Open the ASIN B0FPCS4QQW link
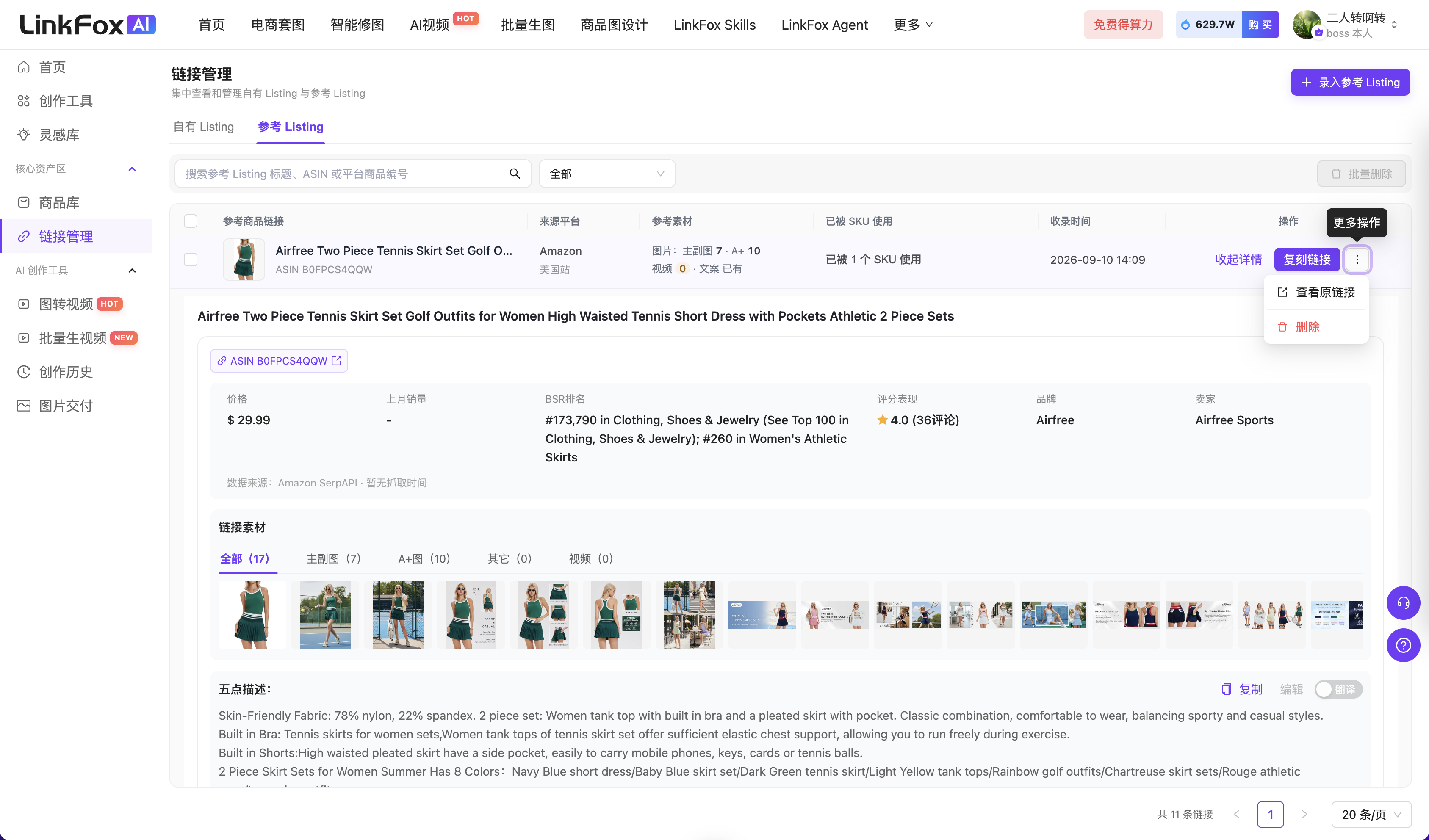This screenshot has width=1429, height=840. point(279,361)
